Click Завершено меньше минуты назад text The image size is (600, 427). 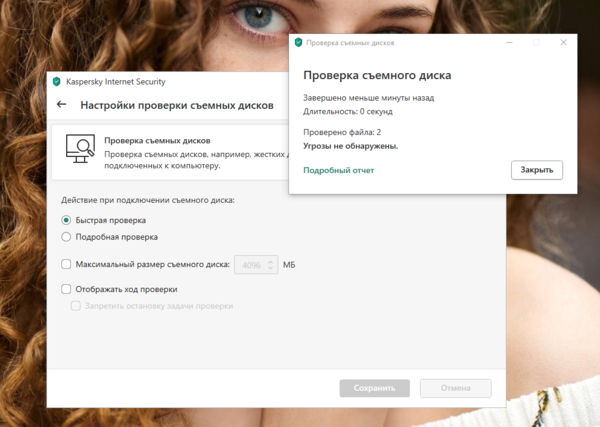coord(368,98)
